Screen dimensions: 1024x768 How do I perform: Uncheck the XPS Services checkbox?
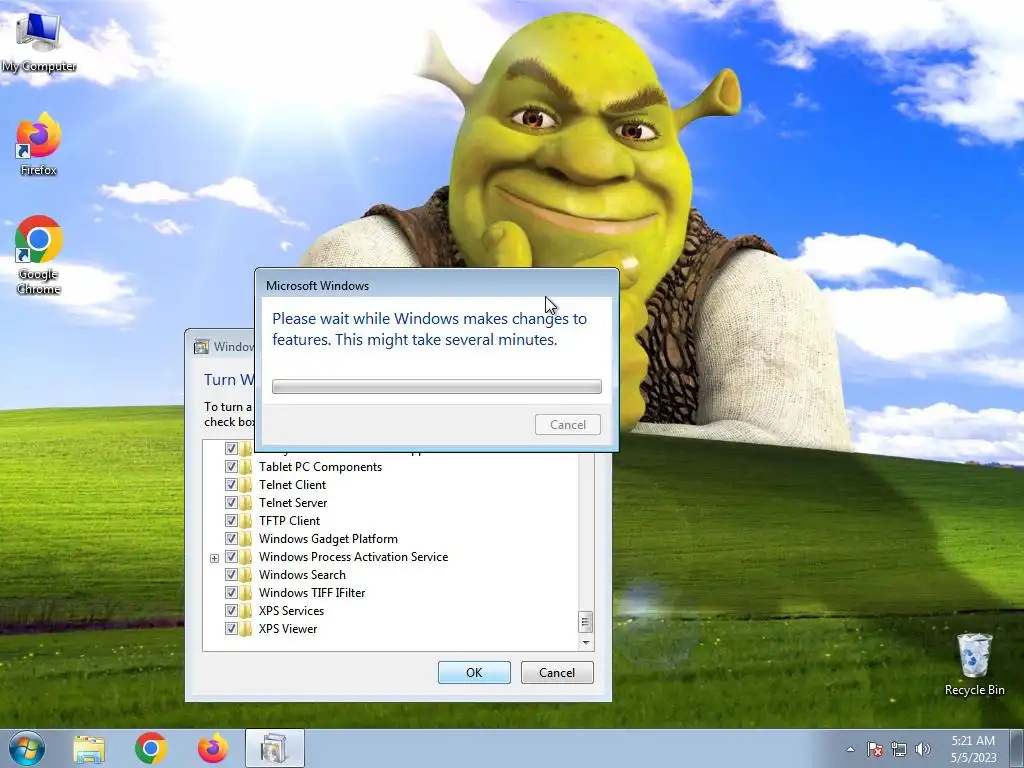[x=231, y=611]
